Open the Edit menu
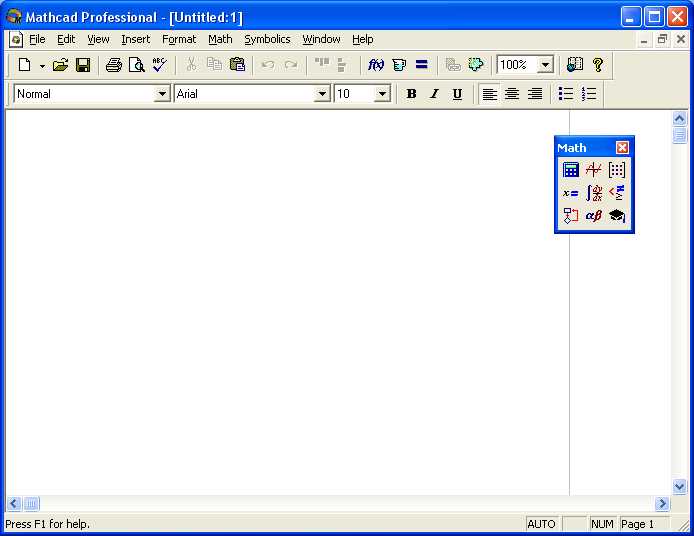The image size is (694, 536). coord(66,39)
